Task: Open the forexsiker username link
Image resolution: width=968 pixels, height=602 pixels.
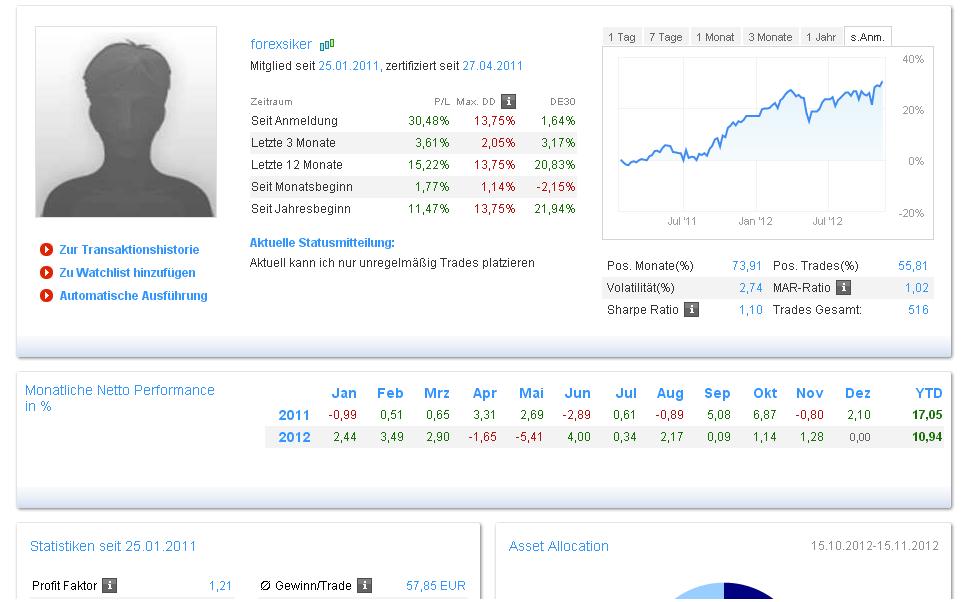Action: [x=281, y=44]
